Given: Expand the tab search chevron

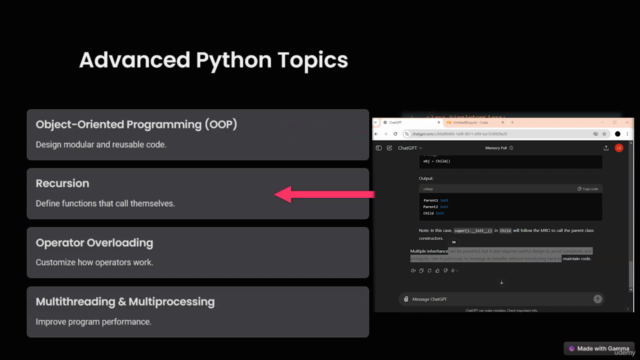Looking at the screenshot, I should [376, 122].
